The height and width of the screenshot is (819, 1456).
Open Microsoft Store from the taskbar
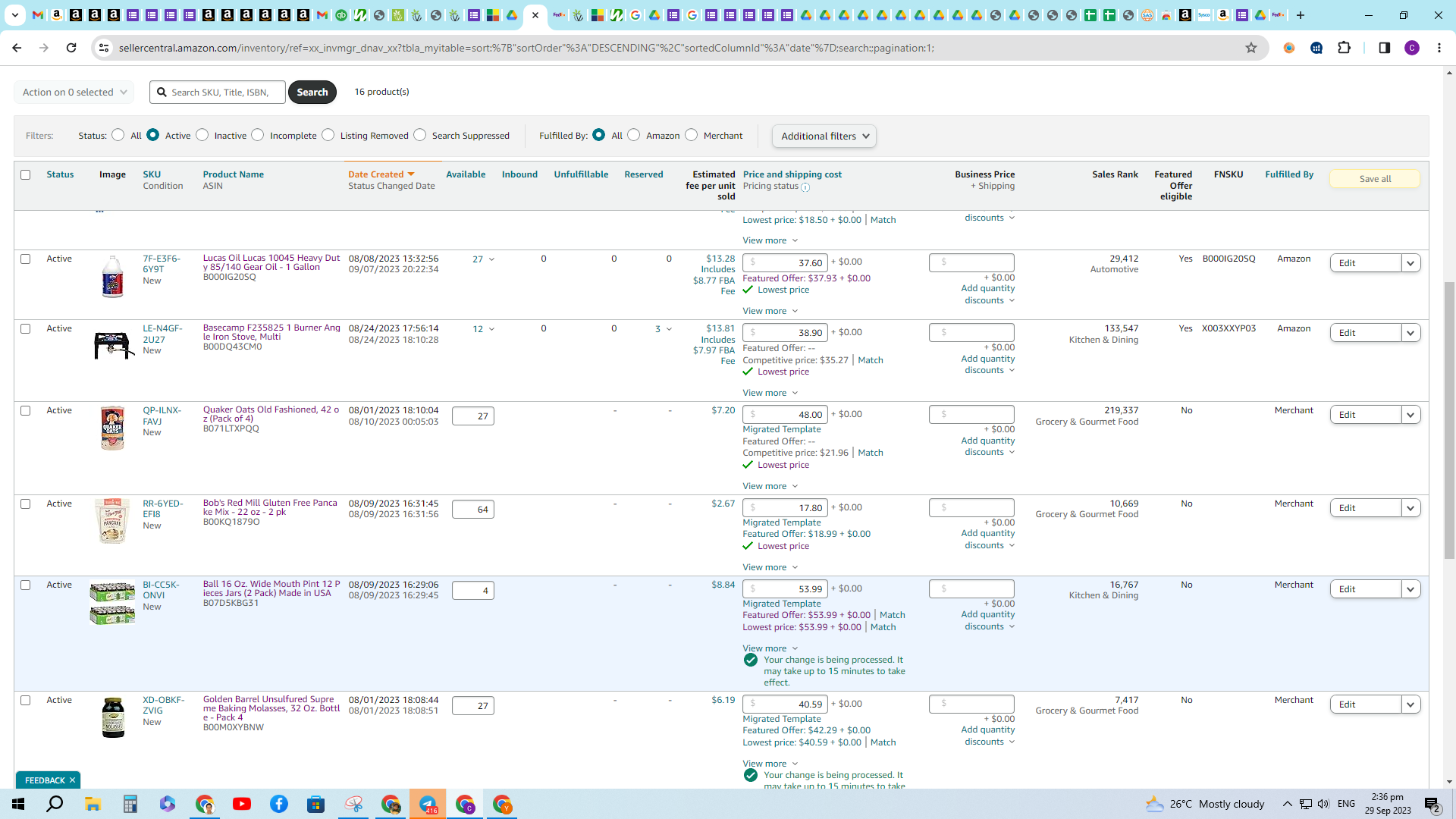click(x=316, y=804)
